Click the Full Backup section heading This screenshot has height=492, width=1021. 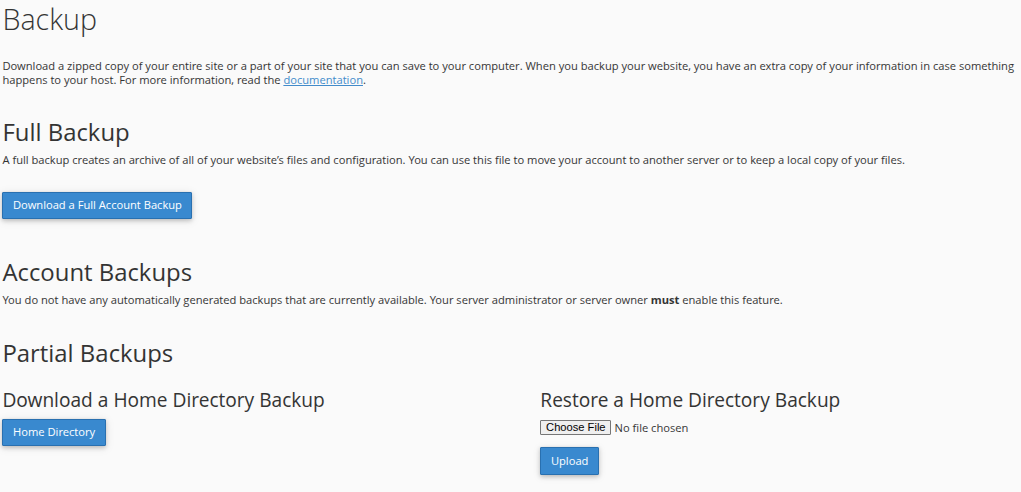tap(66, 133)
